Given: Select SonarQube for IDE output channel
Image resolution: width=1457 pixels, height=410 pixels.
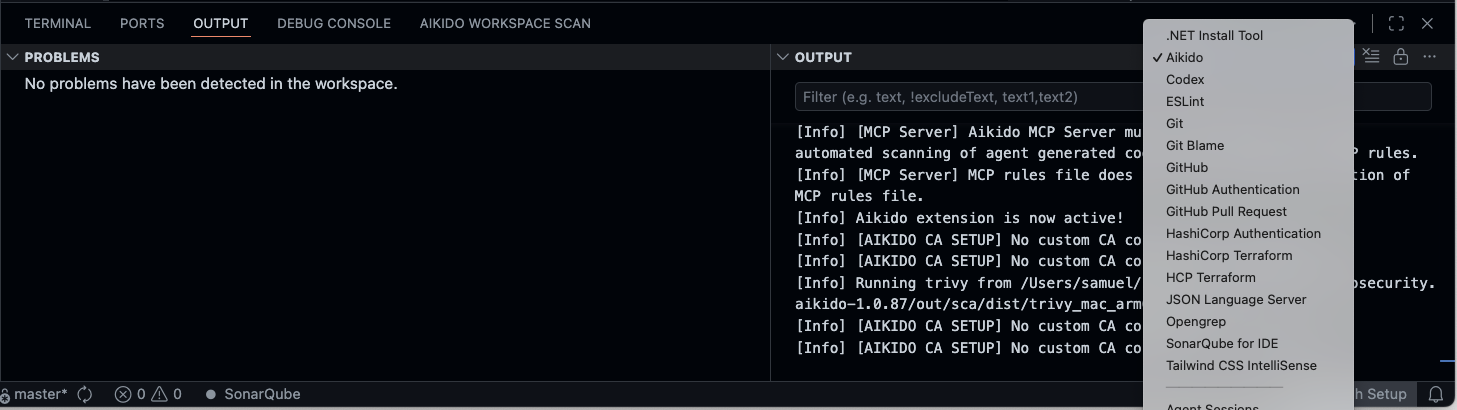Looking at the screenshot, I should point(1221,343).
